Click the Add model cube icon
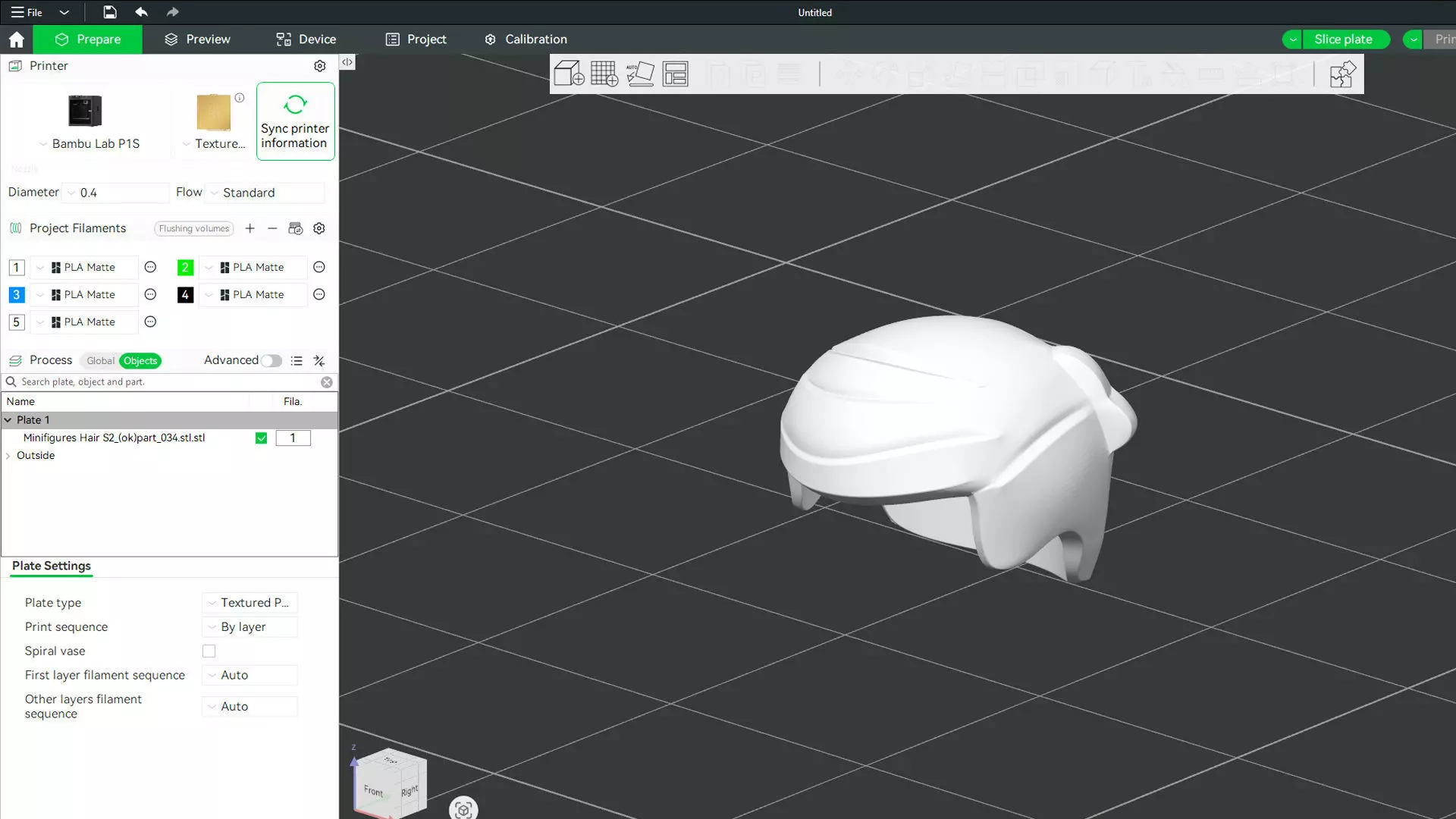Screen dimensions: 1456x819 coord(568,74)
